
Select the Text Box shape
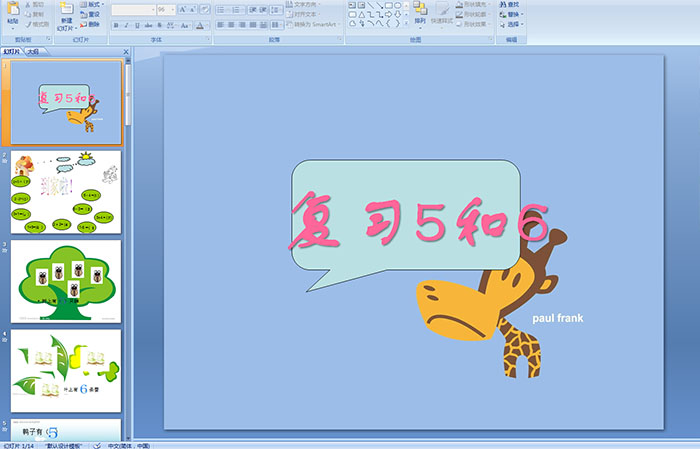pos(352,5)
